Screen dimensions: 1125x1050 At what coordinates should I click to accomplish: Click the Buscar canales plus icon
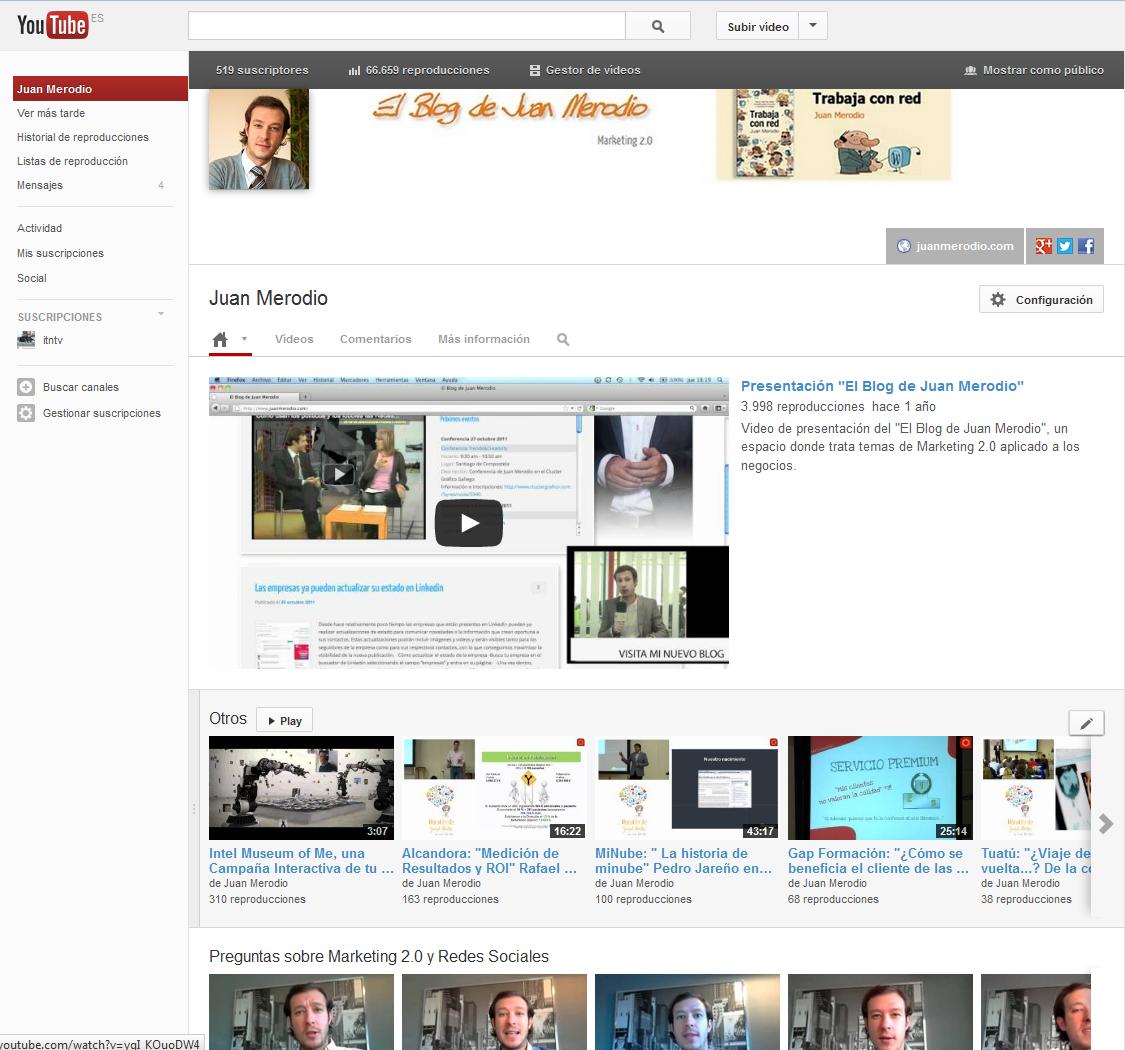point(26,387)
